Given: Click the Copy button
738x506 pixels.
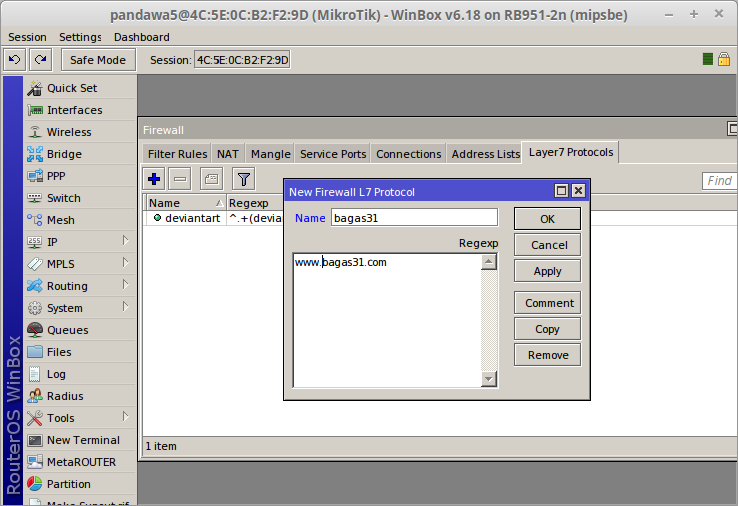Looking at the screenshot, I should (x=547, y=329).
